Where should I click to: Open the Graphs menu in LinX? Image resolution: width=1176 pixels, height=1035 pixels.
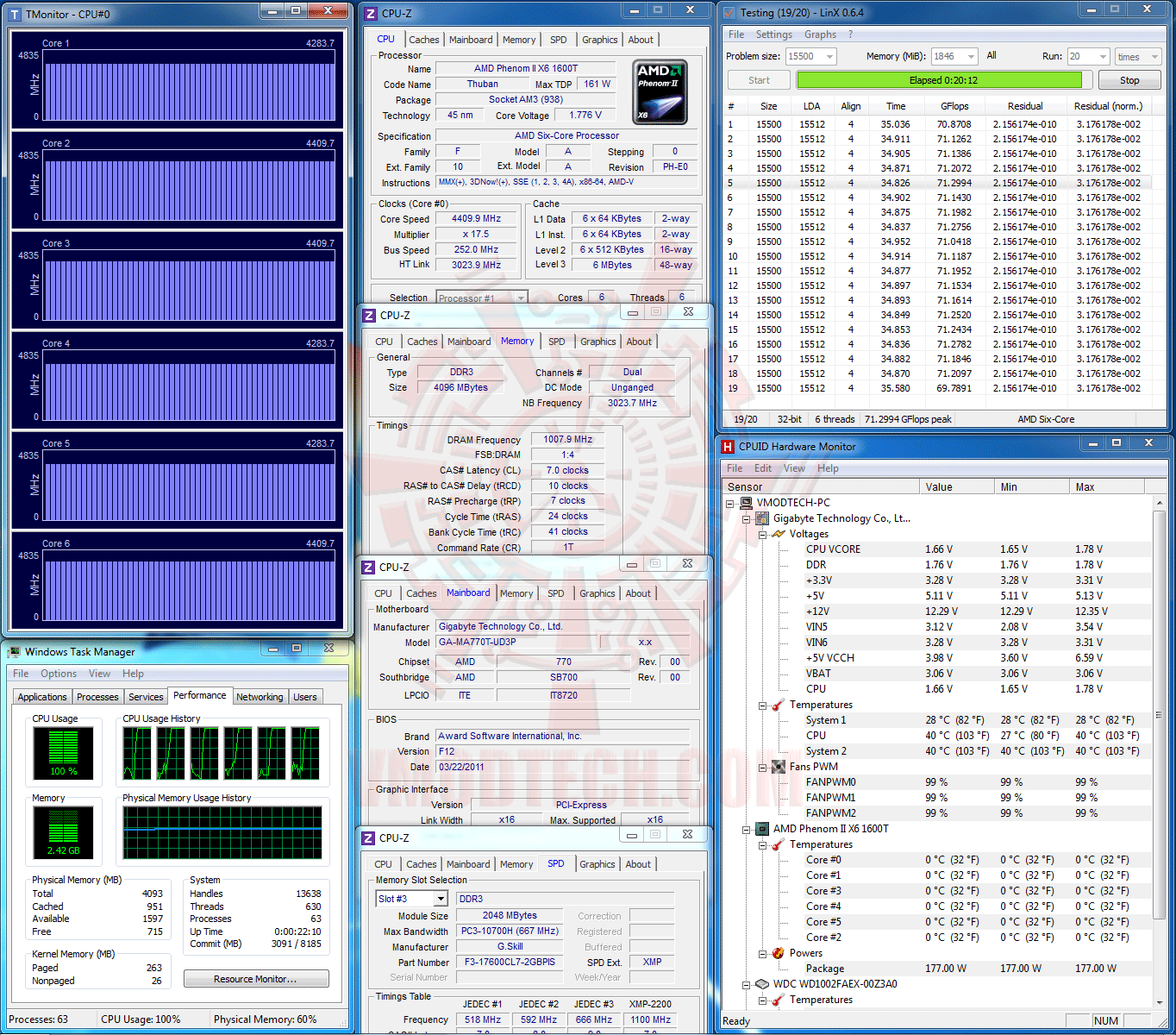click(x=820, y=34)
